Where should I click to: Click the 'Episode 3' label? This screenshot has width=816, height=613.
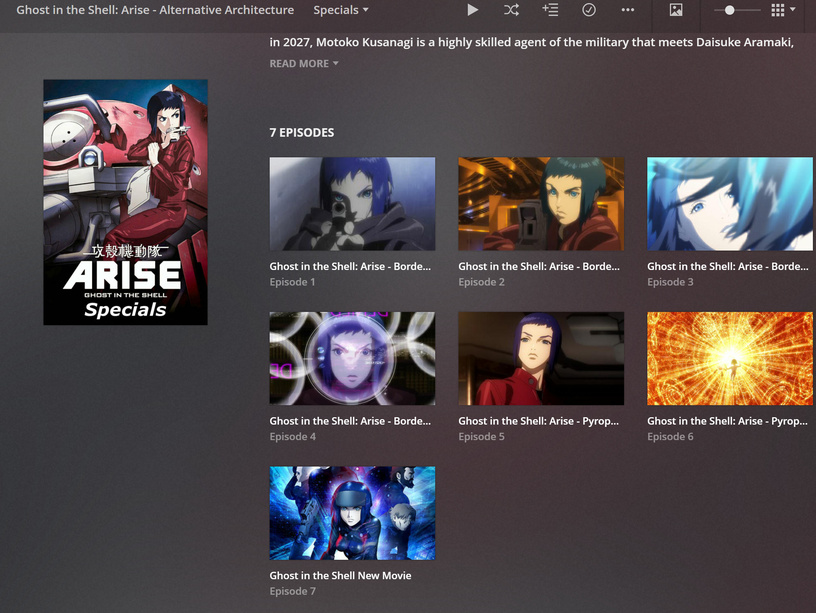(x=670, y=282)
